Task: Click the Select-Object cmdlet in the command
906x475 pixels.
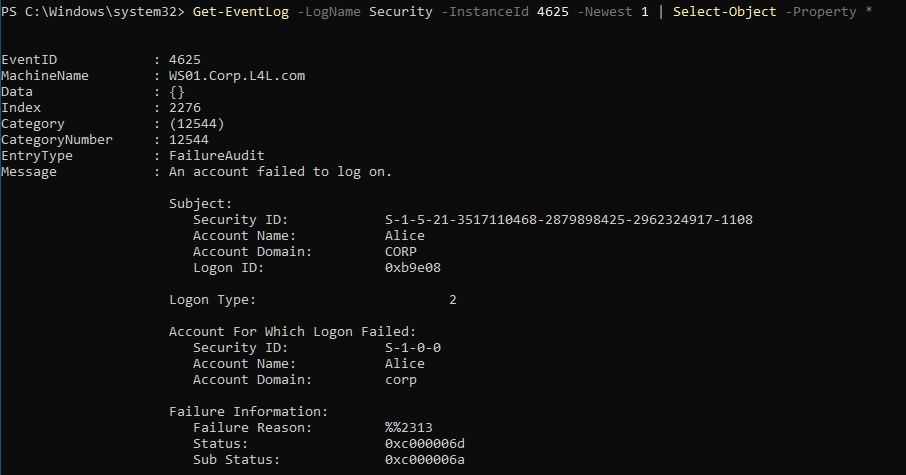Action: point(716,11)
